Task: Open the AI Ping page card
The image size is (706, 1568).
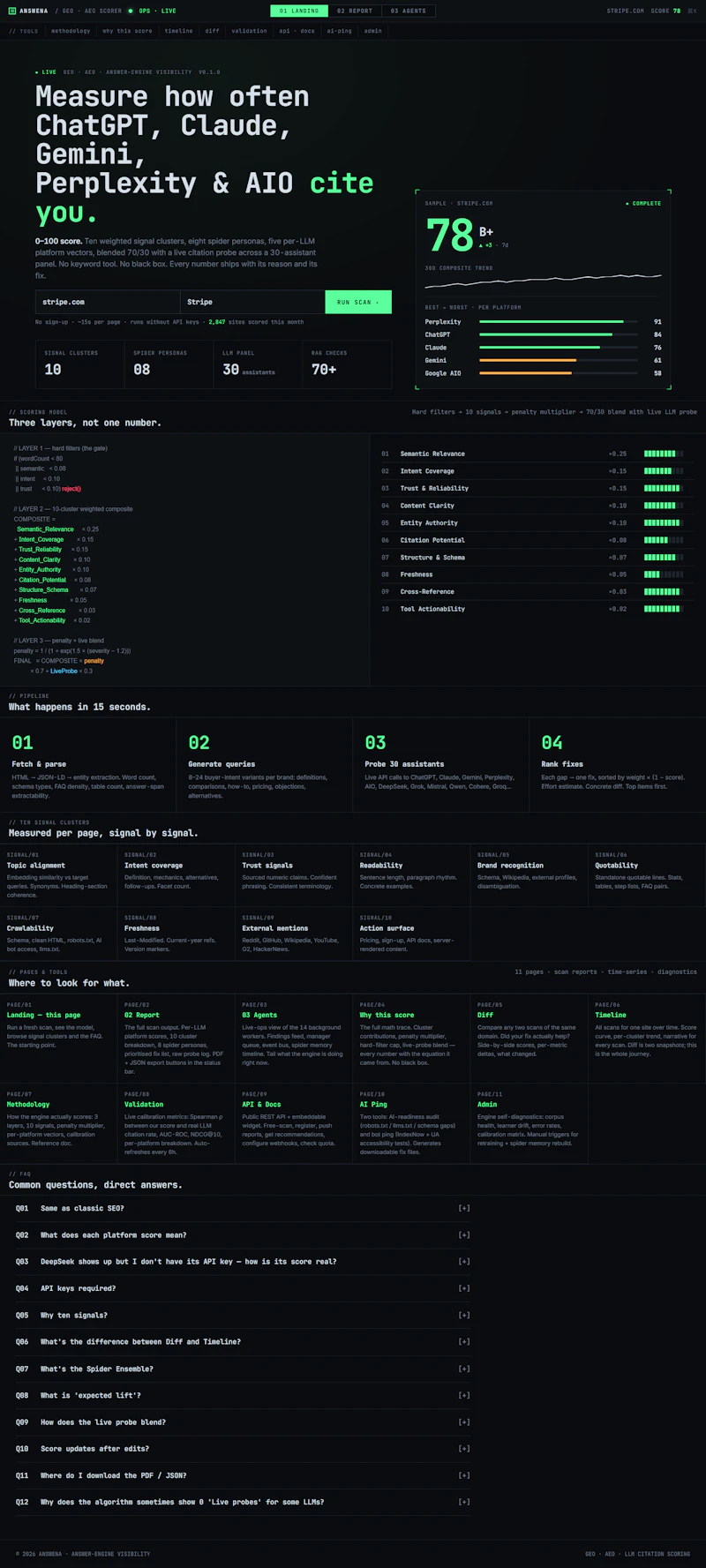Action: [411, 1124]
